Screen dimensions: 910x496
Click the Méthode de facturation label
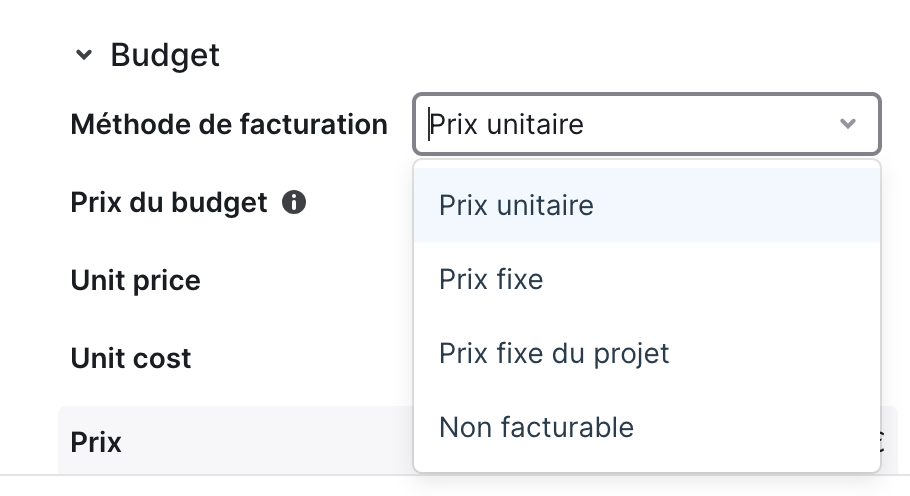pyautogui.click(x=229, y=124)
